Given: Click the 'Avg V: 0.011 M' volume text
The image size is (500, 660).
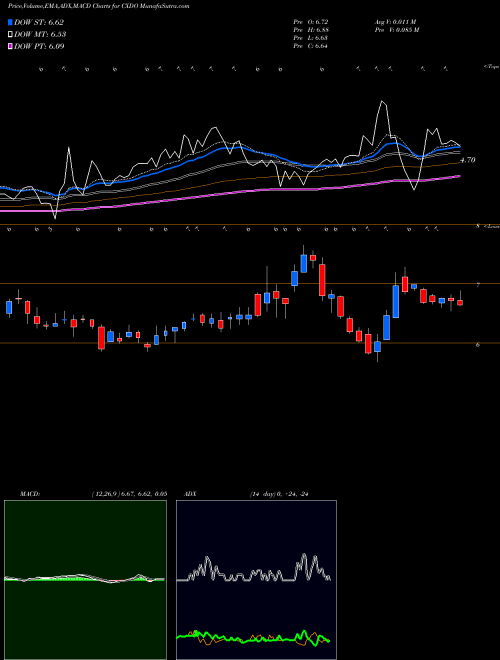Looking at the screenshot, I should click(x=395, y=22).
